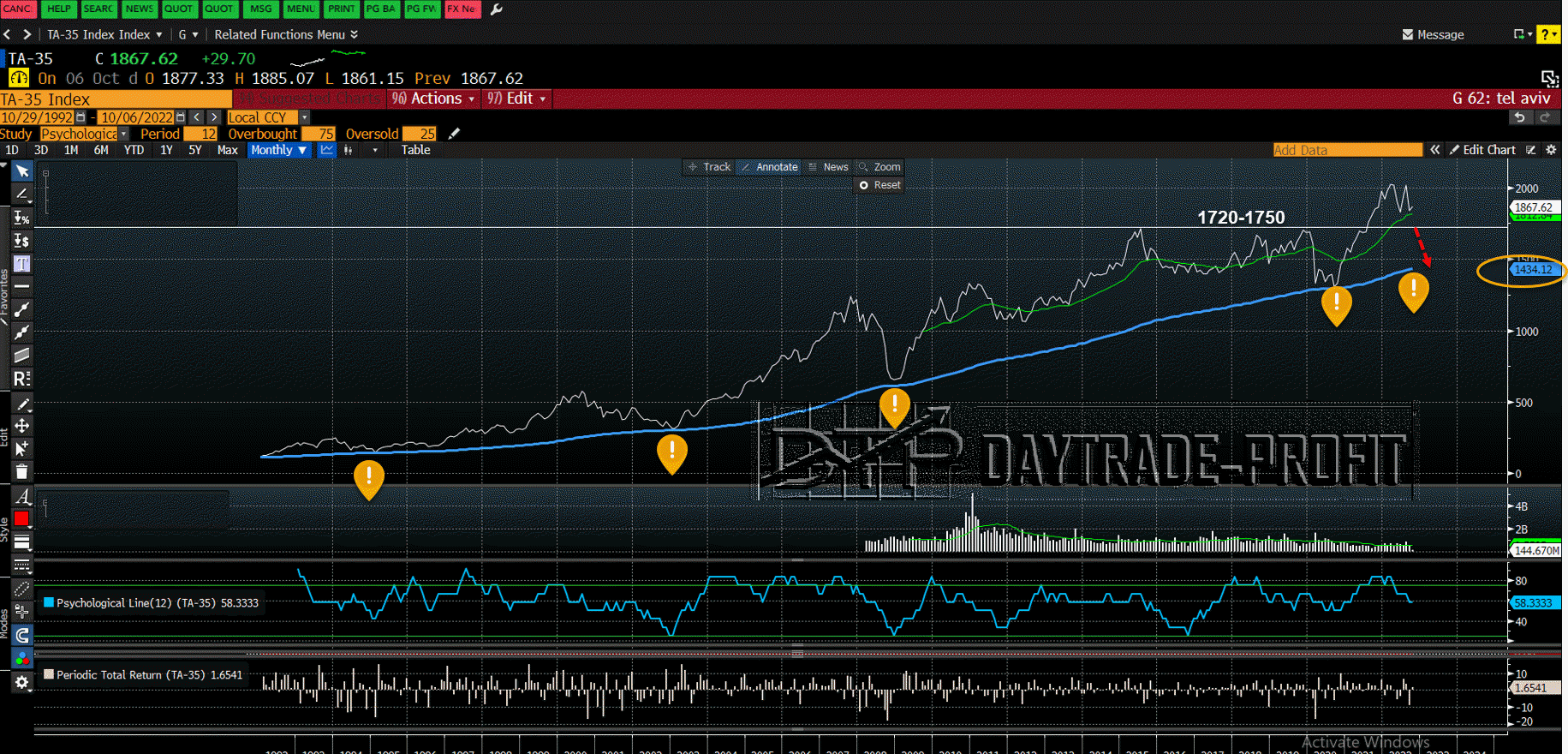Screen dimensions: 1568x754
Task: Navigate forward with right arrow
Action: click(27, 34)
